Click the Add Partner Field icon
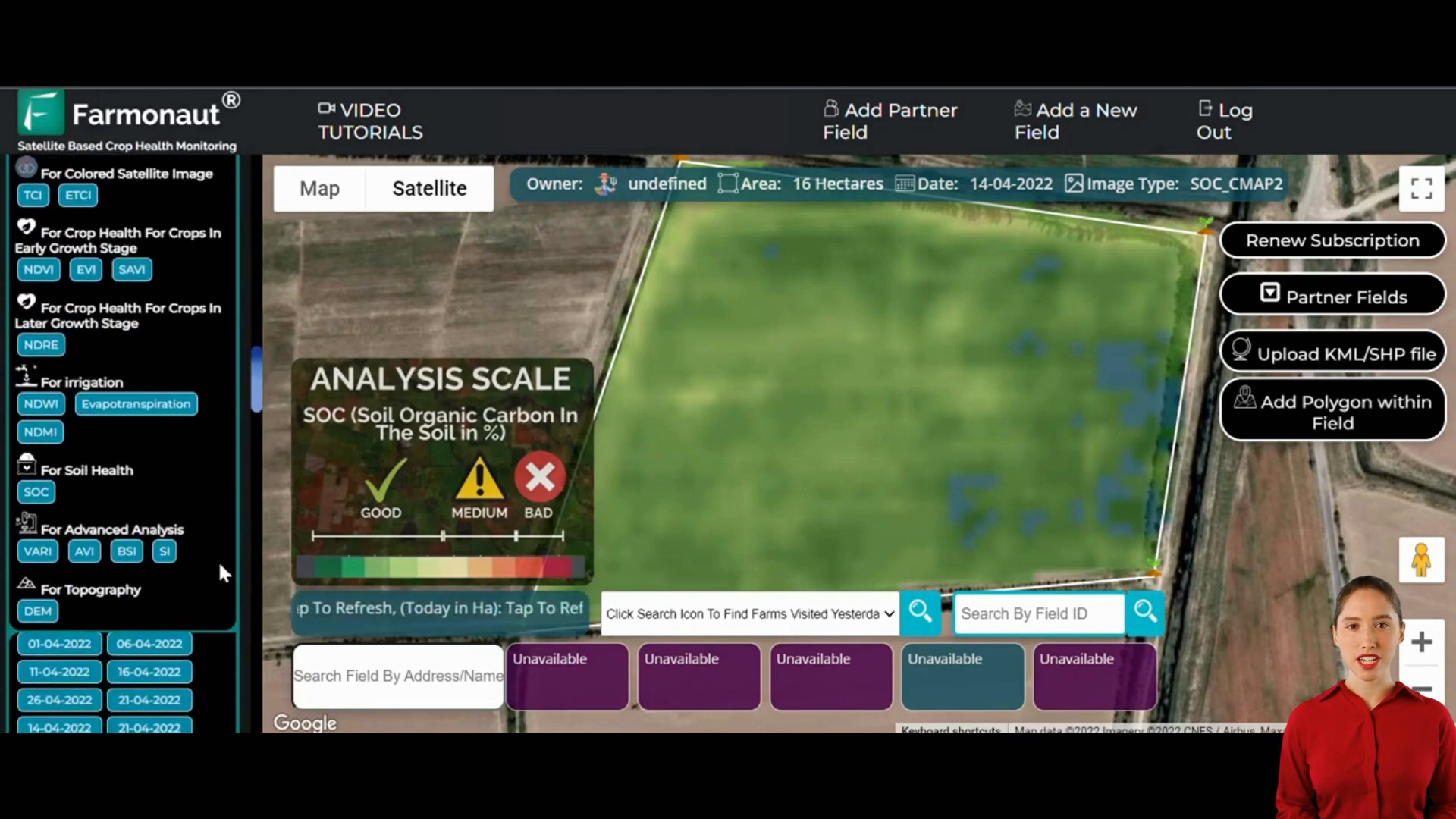This screenshot has width=1456, height=819. click(x=831, y=108)
